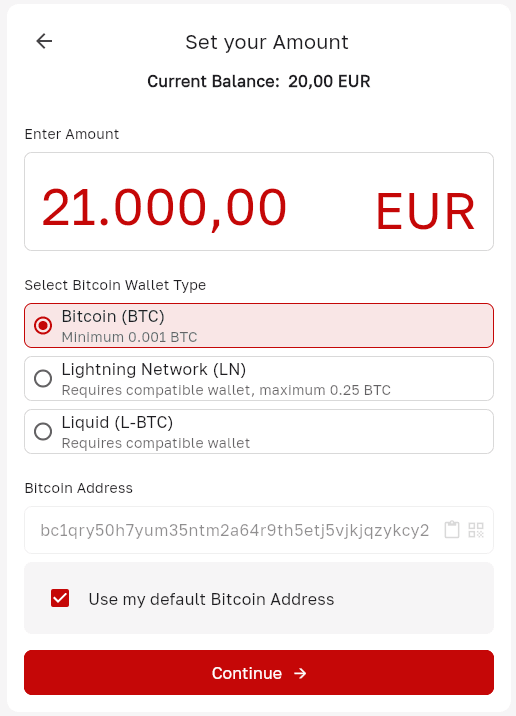Image resolution: width=516 pixels, height=716 pixels.
Task: Click the EUR currency label
Action: [425, 211]
